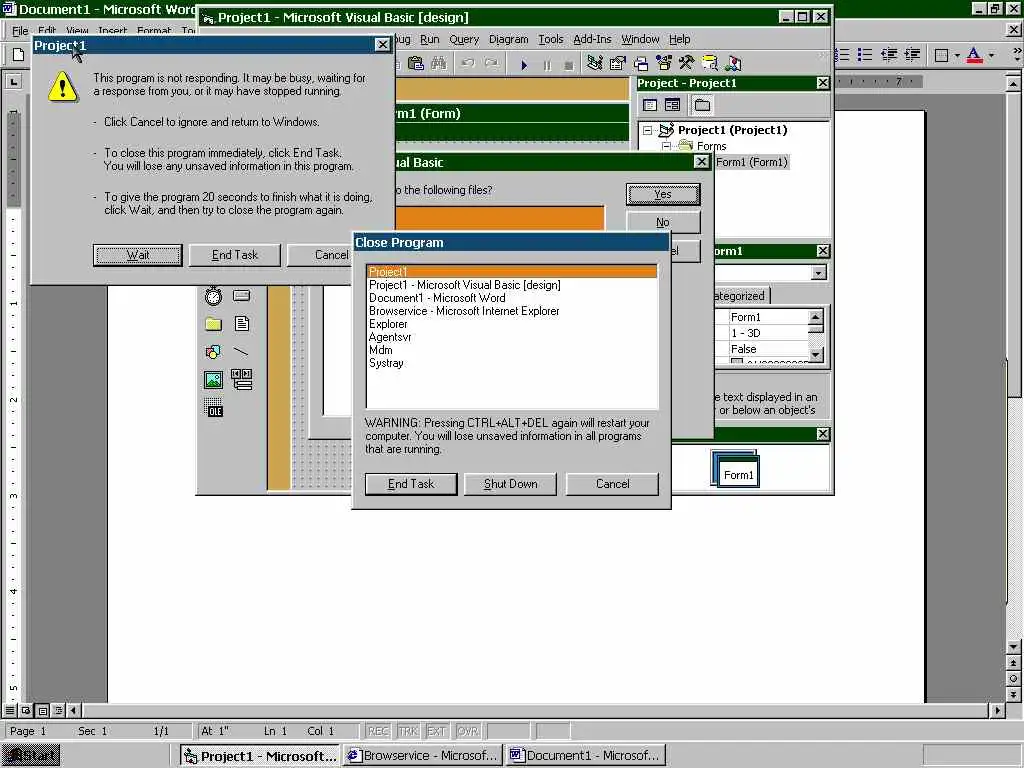Screen dimensions: 1024x768
Task: Select the Line control in the toolbox
Action: point(242,352)
